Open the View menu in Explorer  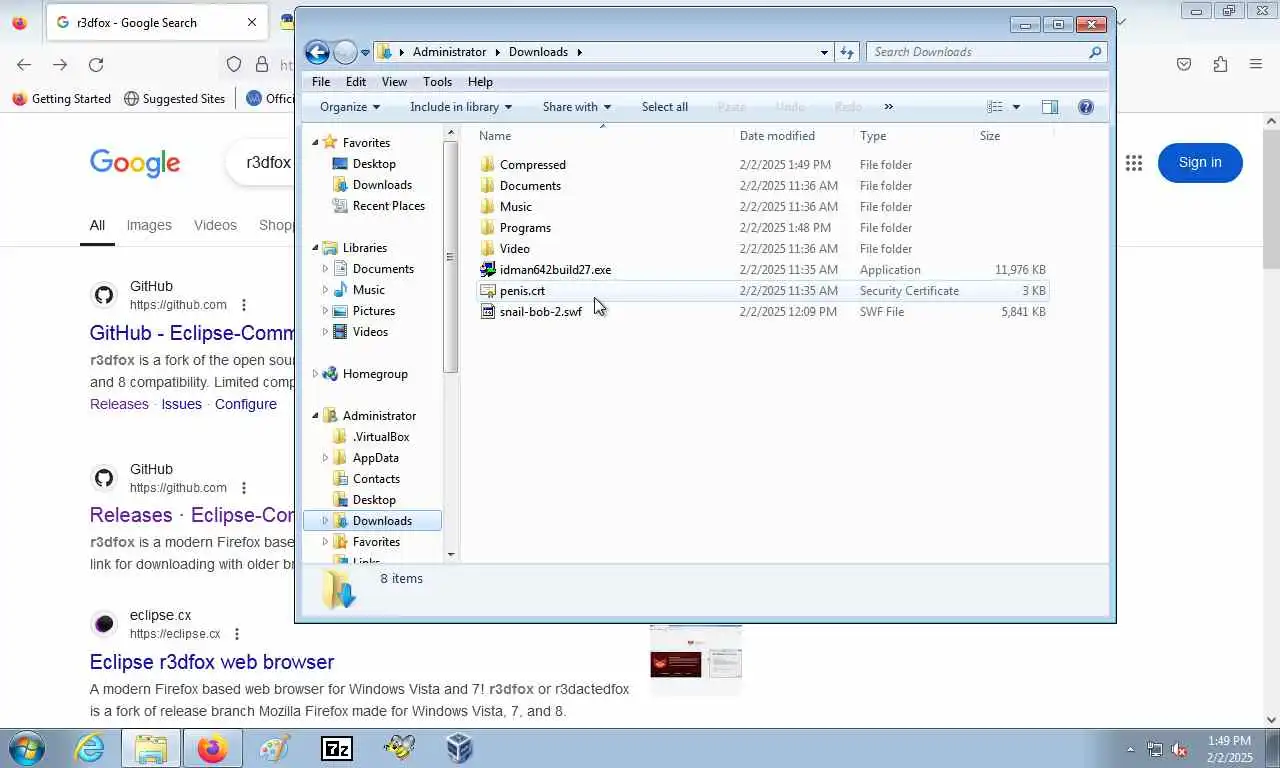point(394,82)
